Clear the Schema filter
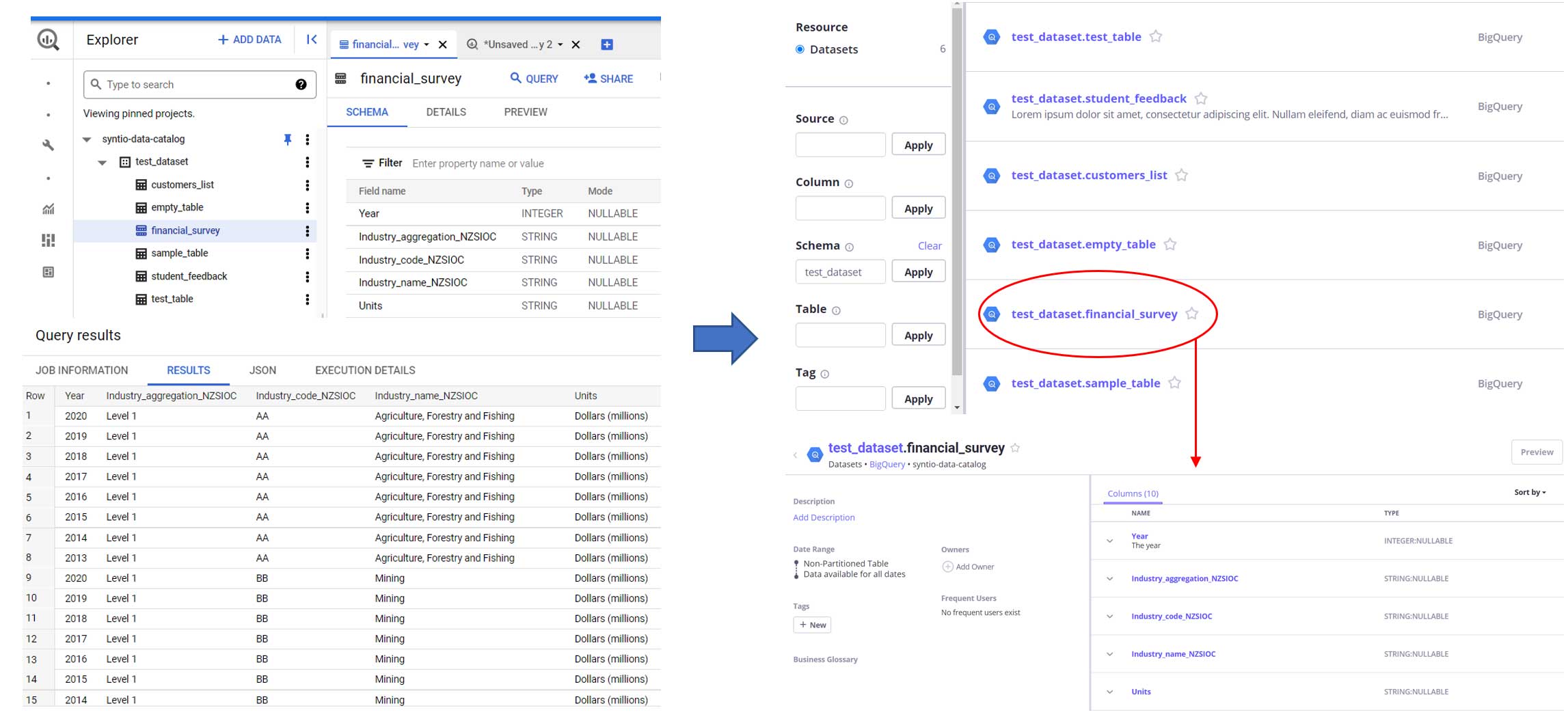This screenshot has height=719, width=1568. pyautogui.click(x=929, y=246)
